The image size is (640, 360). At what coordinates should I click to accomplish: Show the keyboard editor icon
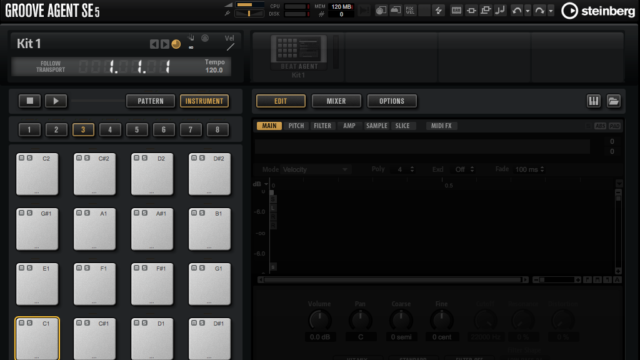[593, 101]
